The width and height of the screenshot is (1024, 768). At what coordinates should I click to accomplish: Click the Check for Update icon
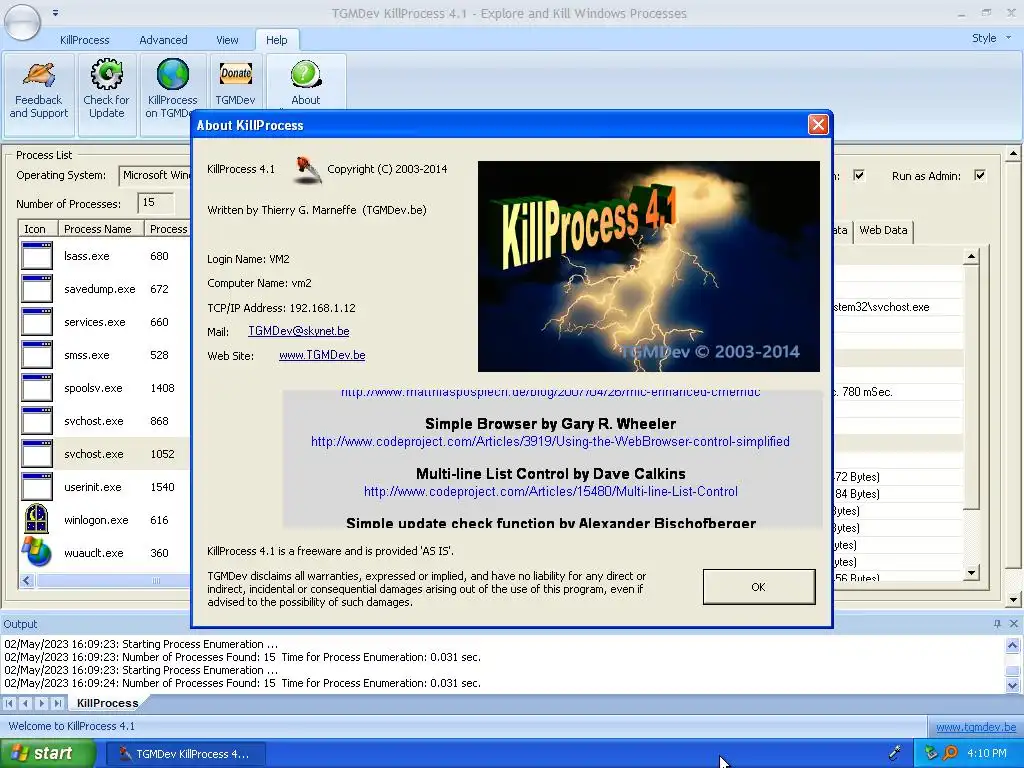[x=106, y=74]
